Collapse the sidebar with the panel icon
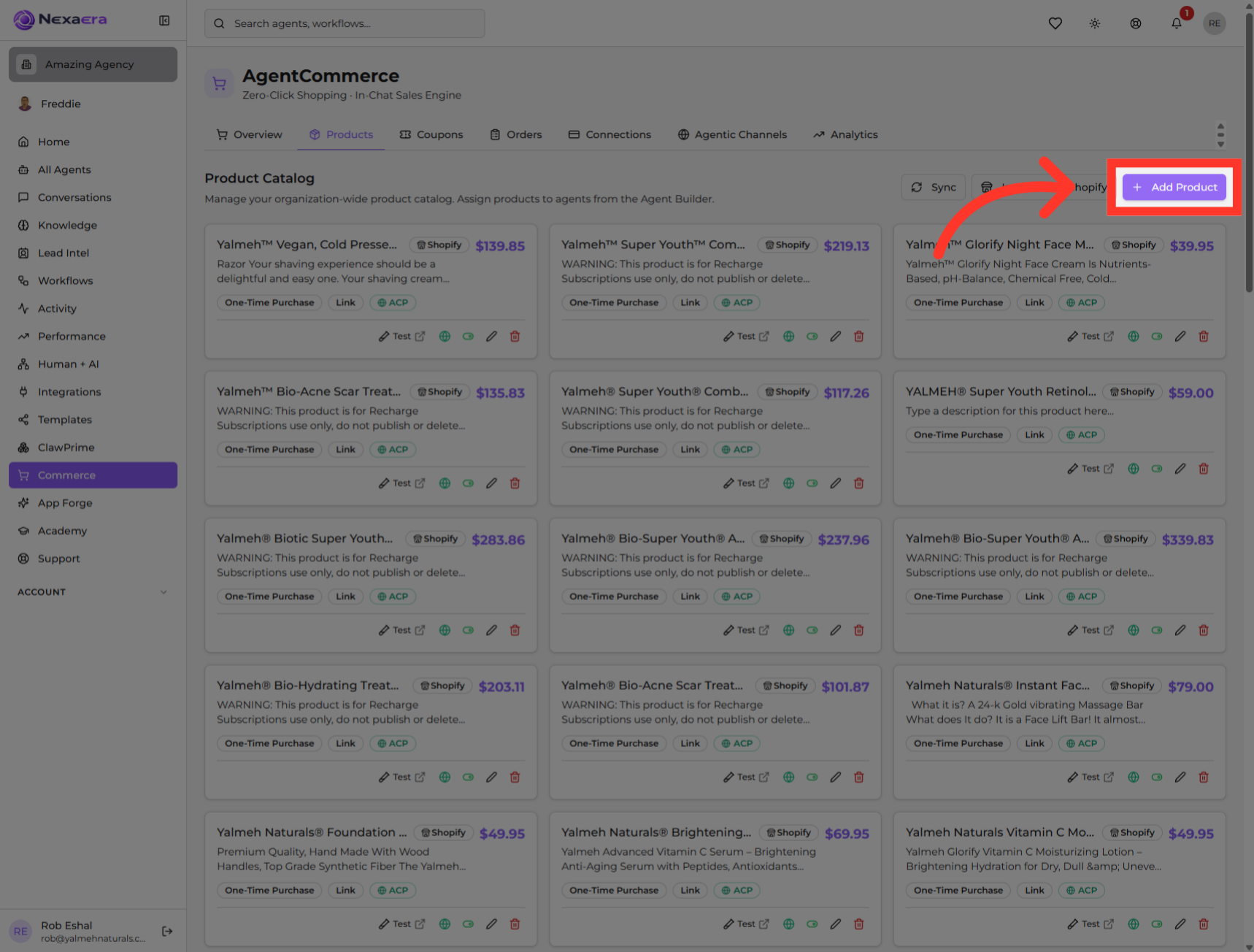Image resolution: width=1254 pixels, height=952 pixels. coord(164,20)
